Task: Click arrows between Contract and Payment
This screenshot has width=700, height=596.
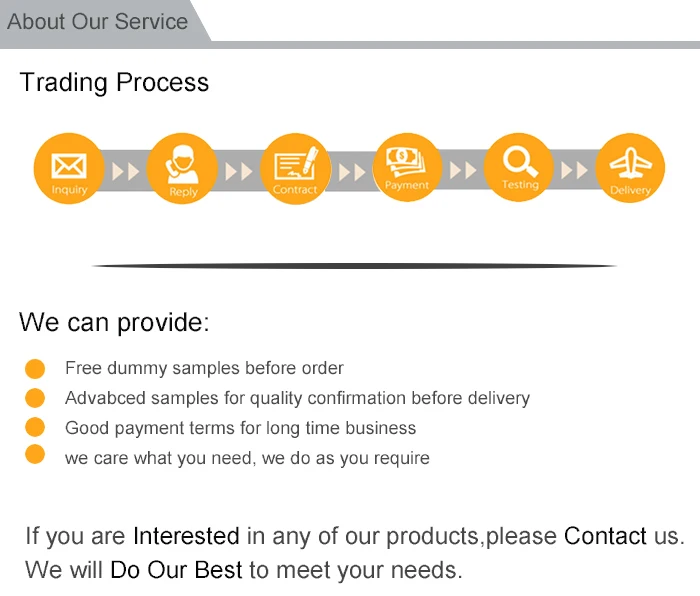Action: coord(351,171)
